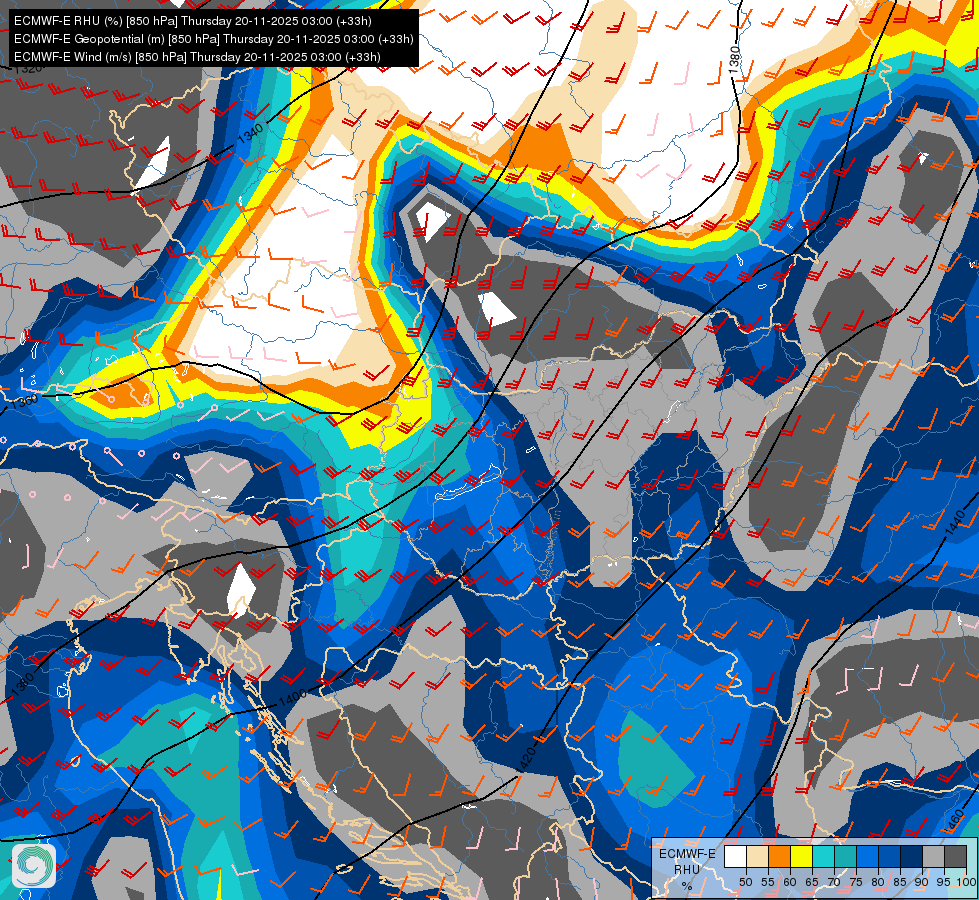The height and width of the screenshot is (900, 979).
Task: Click the 1460 geopotential contour label
Action: point(956,820)
